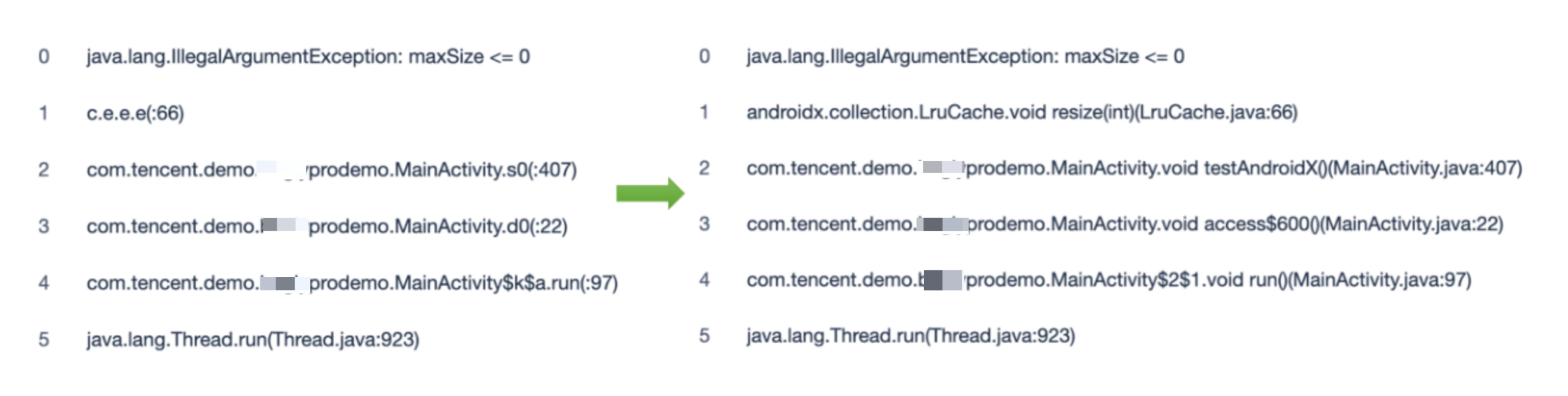The width and height of the screenshot is (1568, 396).
Task: Click the blurred package segment in the testAndroidX() frame
Action: [x=941, y=168]
